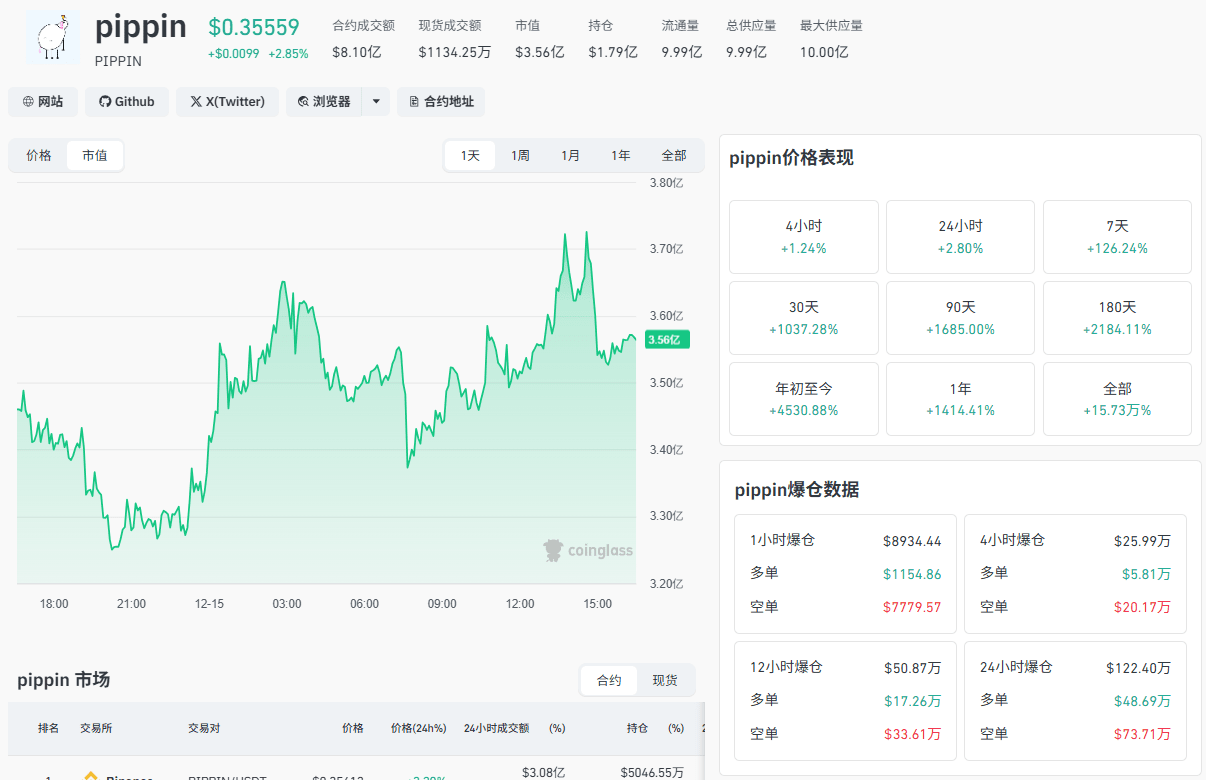Click the 4小时爆仓 value $25.99万
Screen dimensions: 1206x780
point(1142,541)
